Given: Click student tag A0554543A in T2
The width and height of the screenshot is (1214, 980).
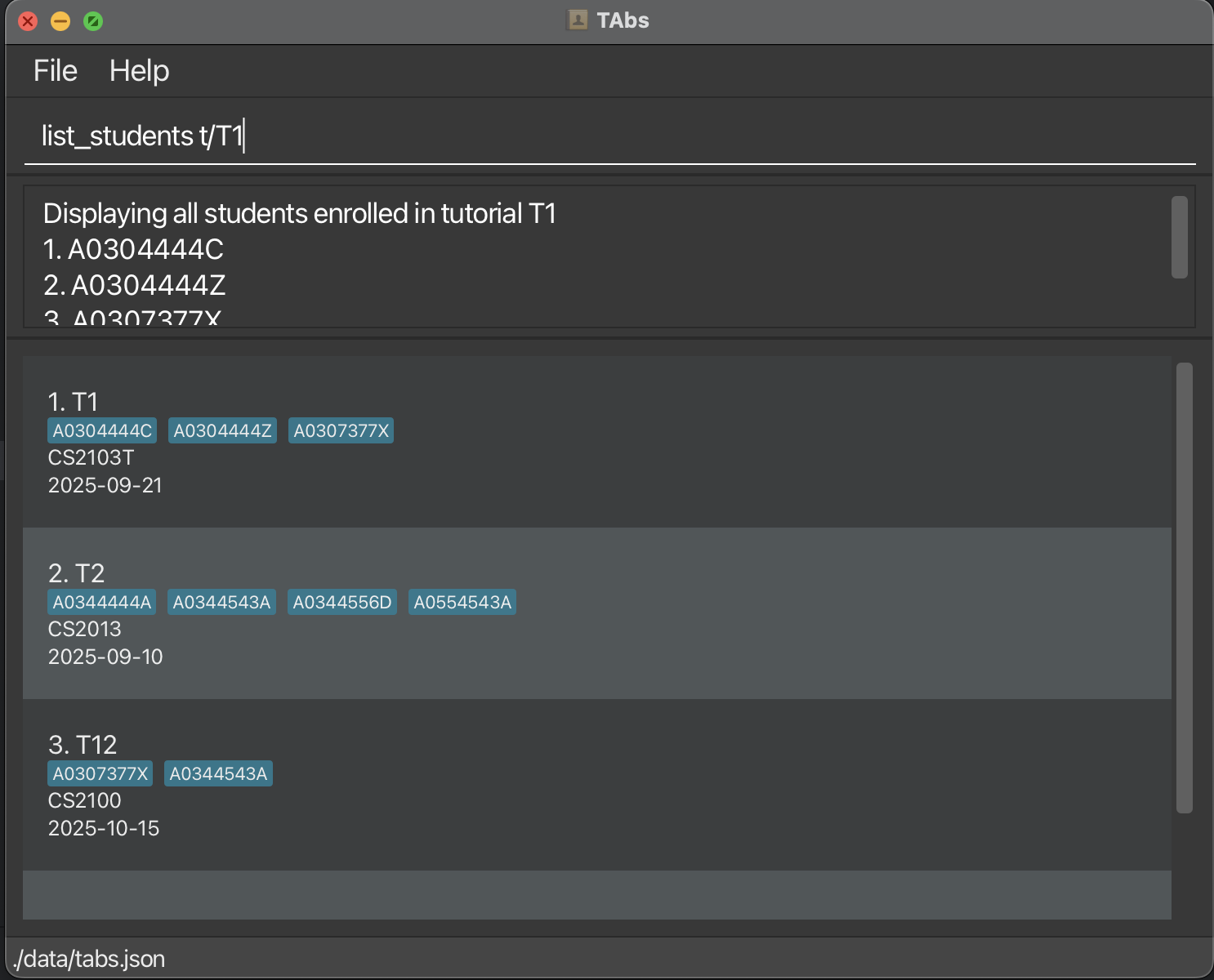Looking at the screenshot, I should 462,603.
